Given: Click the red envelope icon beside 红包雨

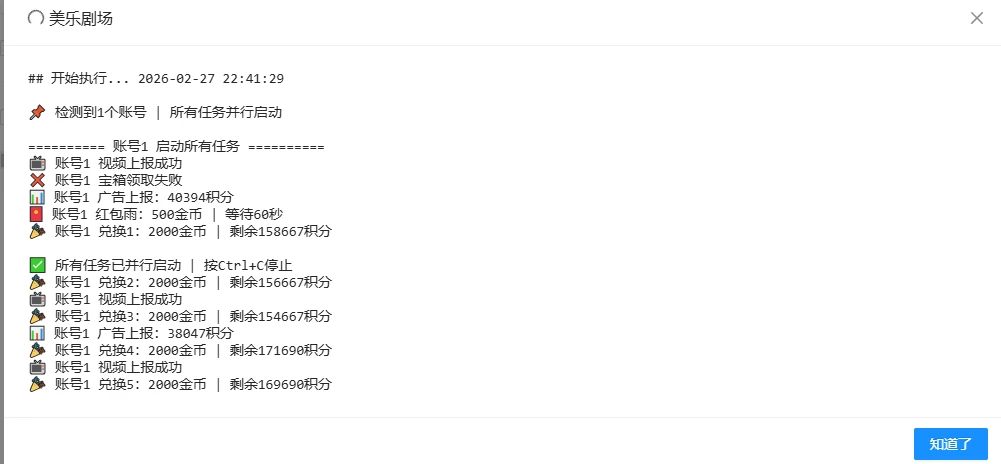Looking at the screenshot, I should (x=36, y=215).
